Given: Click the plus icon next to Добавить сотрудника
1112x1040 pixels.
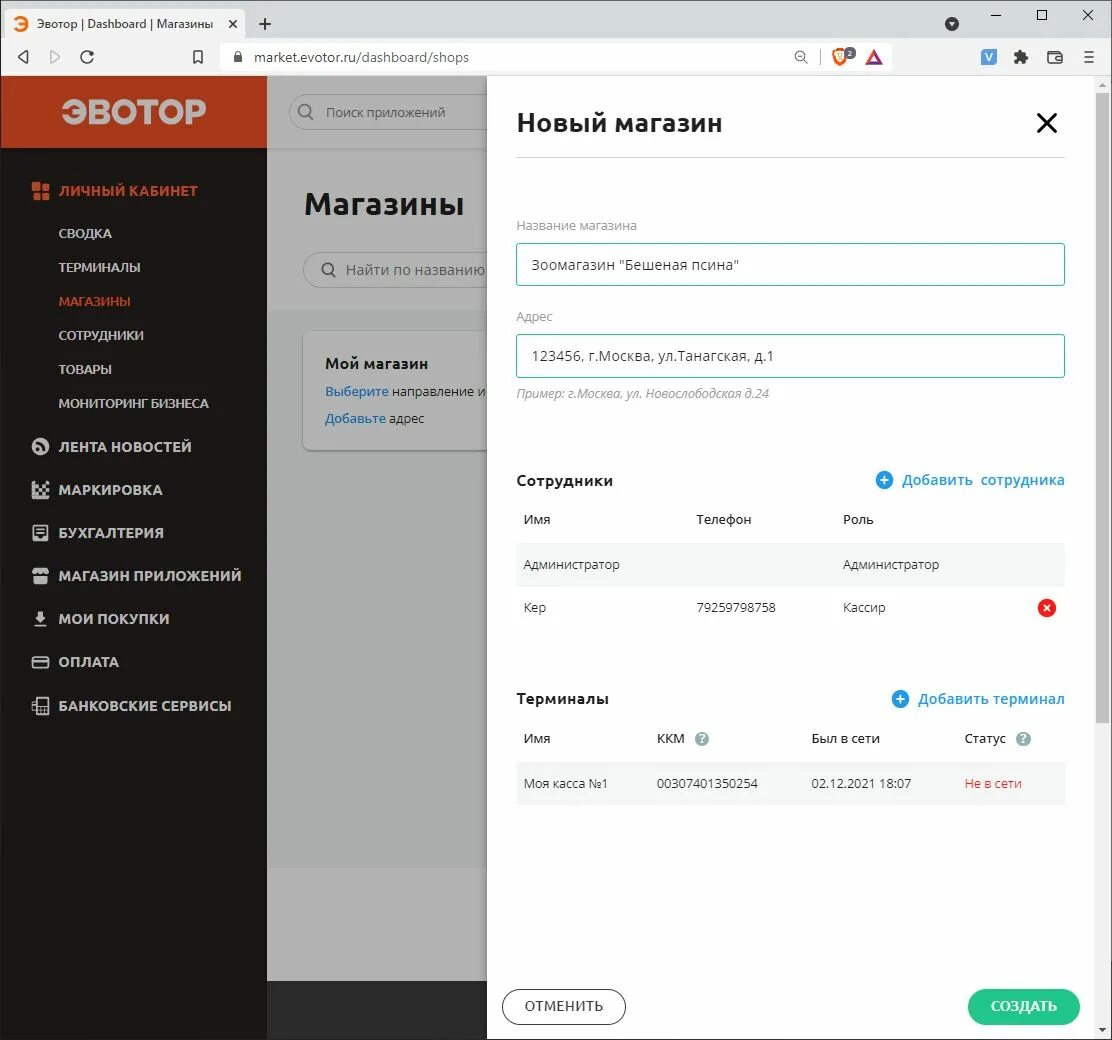Looking at the screenshot, I should 884,480.
